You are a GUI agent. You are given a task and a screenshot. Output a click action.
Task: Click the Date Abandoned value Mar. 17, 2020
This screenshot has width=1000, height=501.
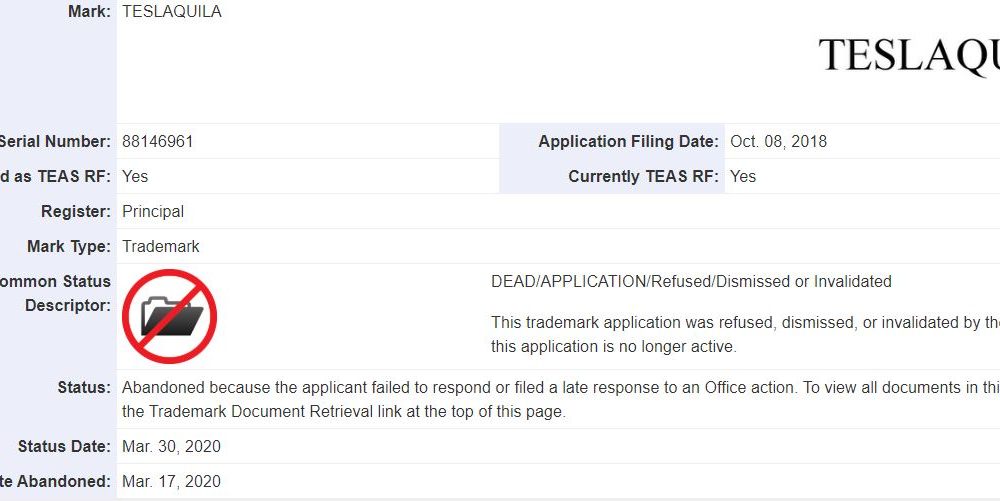[x=172, y=481]
